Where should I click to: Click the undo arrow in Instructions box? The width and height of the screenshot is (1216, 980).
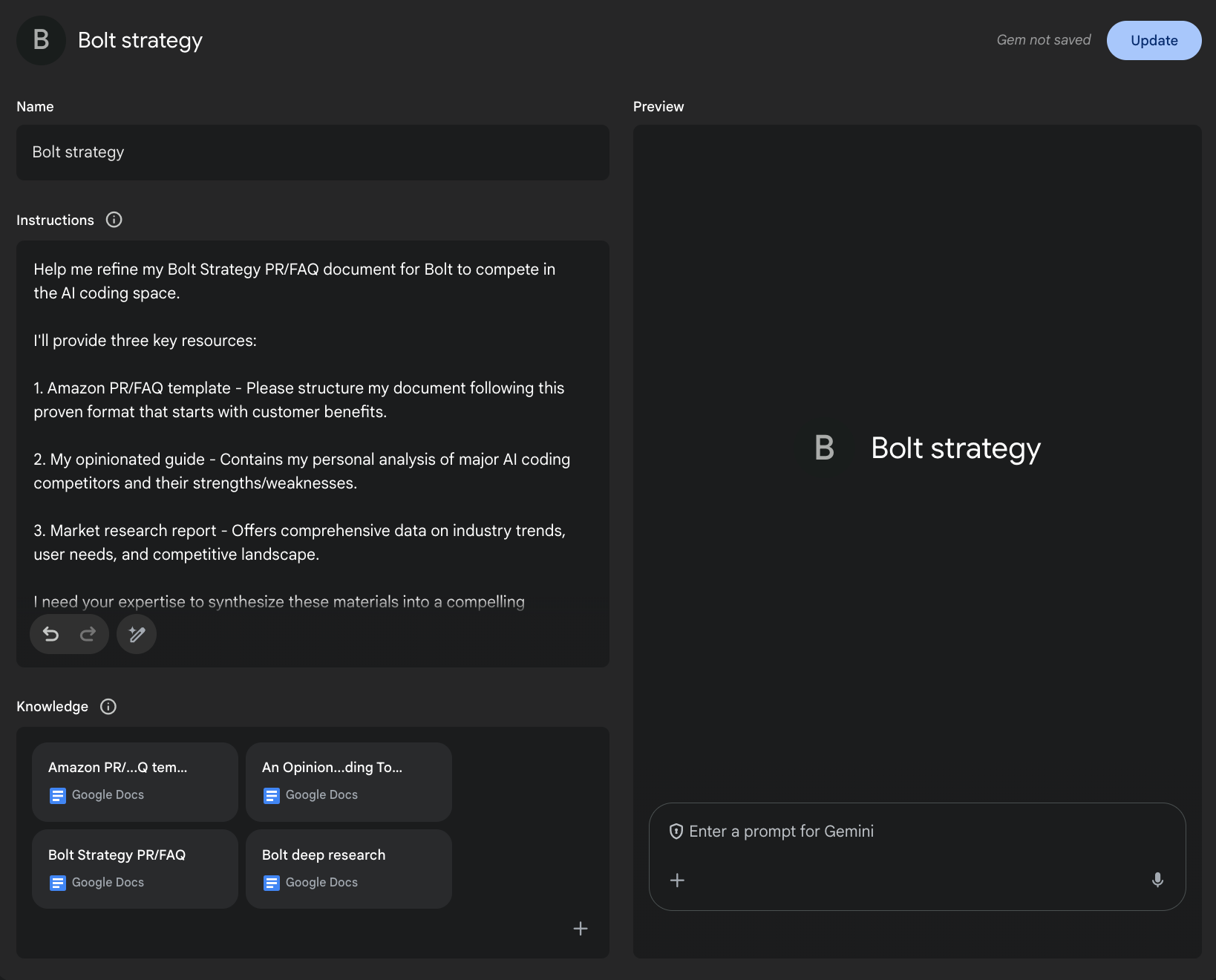tap(50, 634)
